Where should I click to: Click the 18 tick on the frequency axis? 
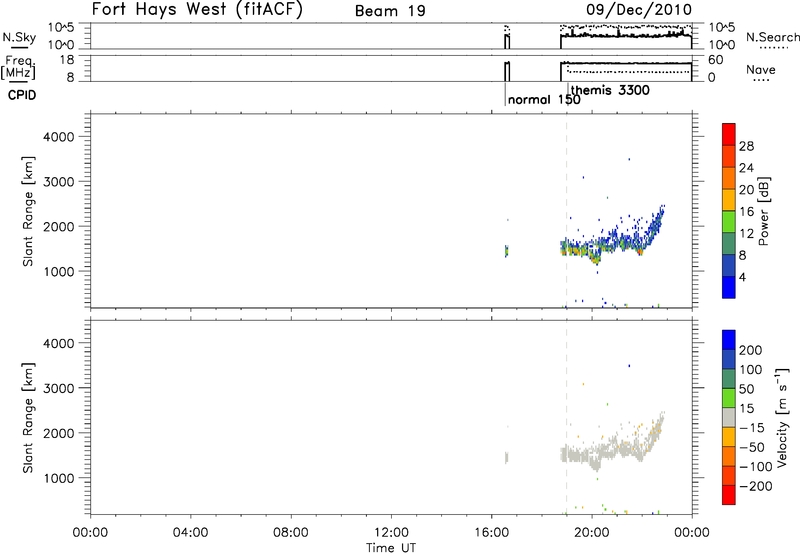point(67,60)
